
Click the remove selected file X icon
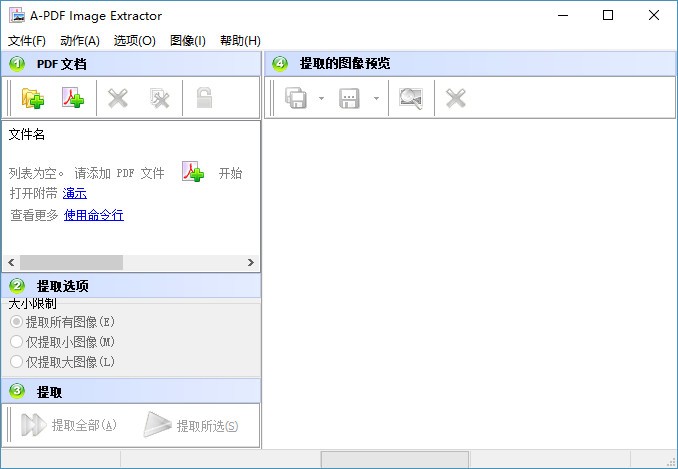(118, 98)
